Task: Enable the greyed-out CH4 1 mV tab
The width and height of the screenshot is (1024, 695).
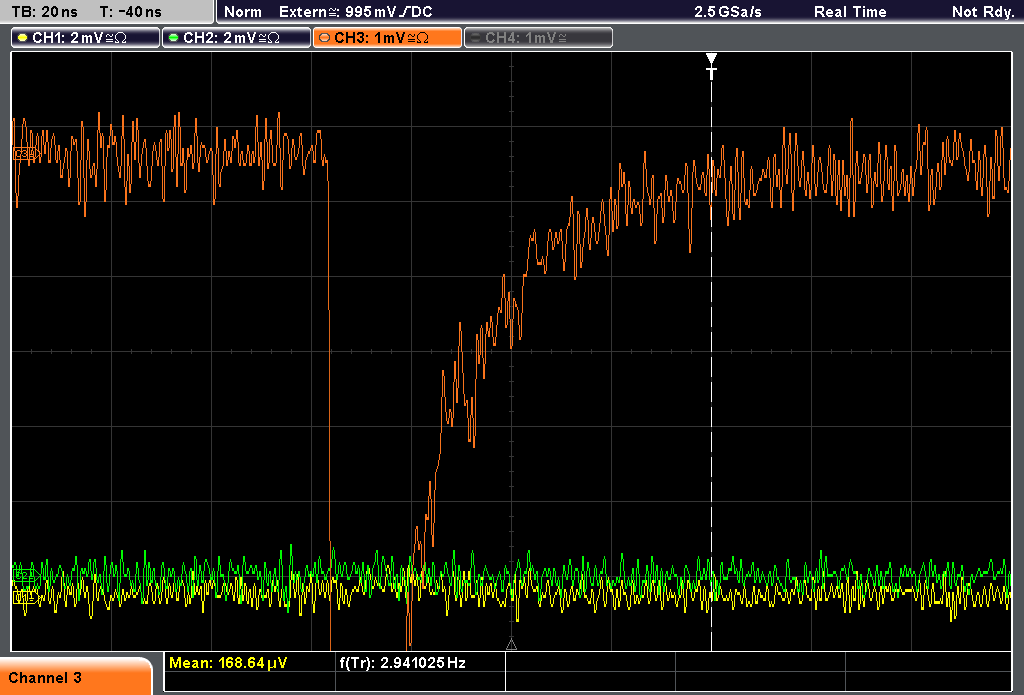Action: [x=538, y=38]
